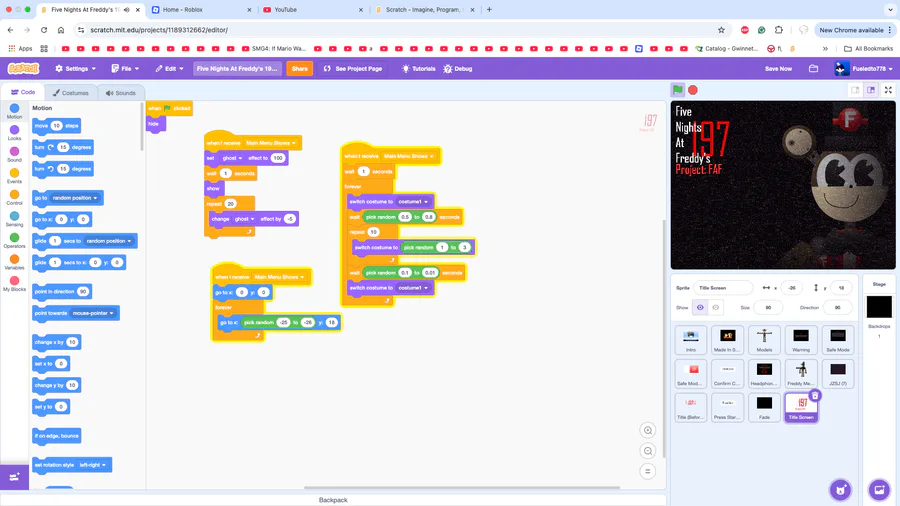Viewport: 900px width, 506px height.
Task: Click the orange Share button
Action: point(300,68)
